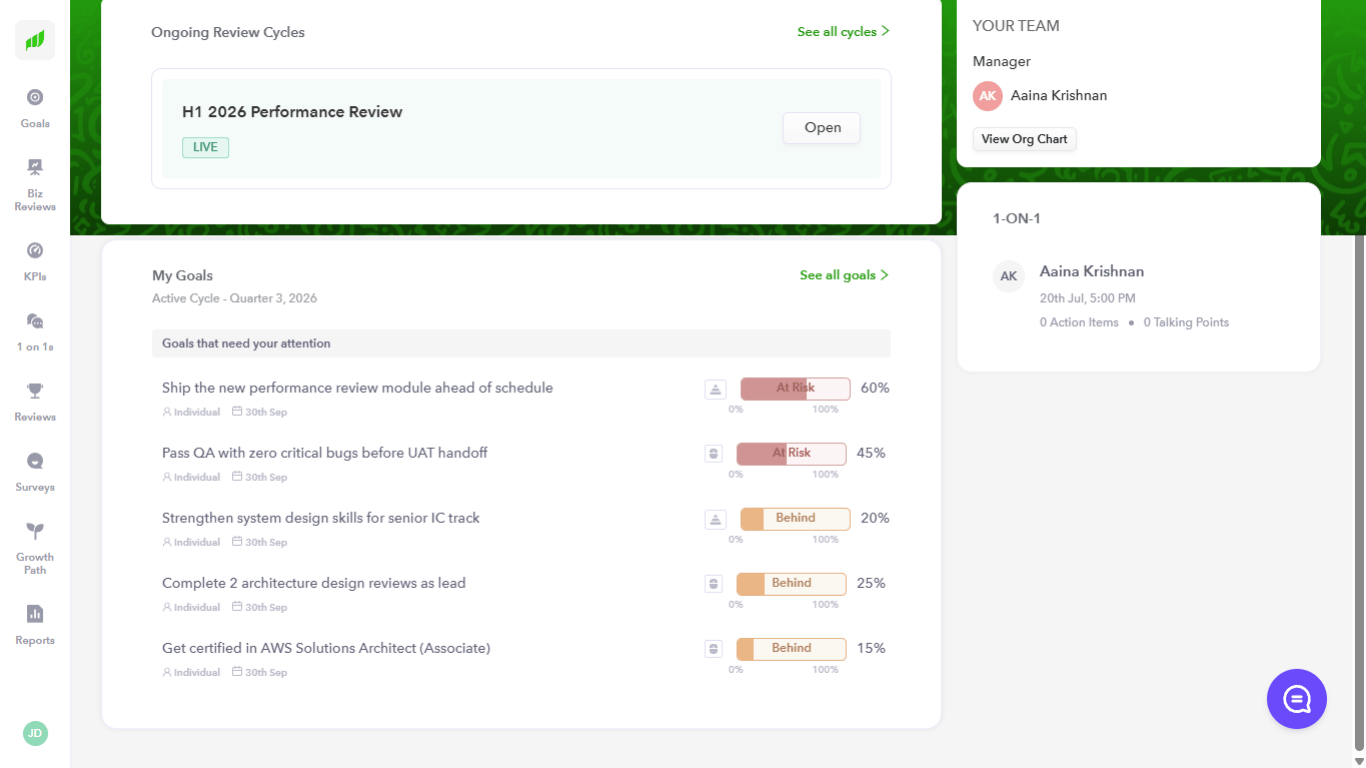This screenshot has height=768, width=1366.
Task: Click the View Org Chart button
Action: click(x=1025, y=139)
